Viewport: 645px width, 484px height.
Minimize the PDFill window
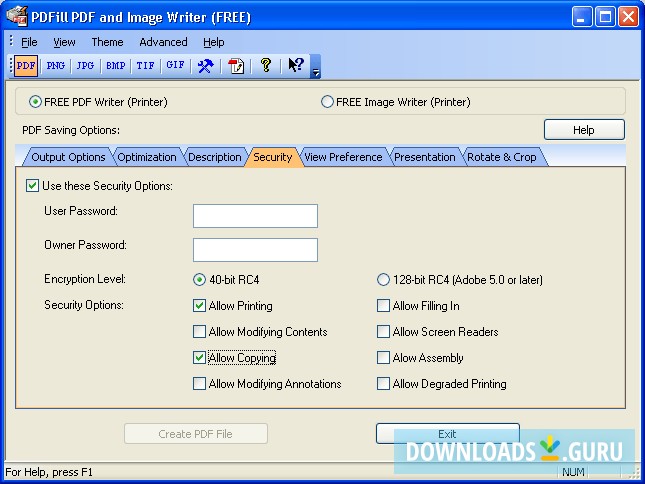coord(582,16)
